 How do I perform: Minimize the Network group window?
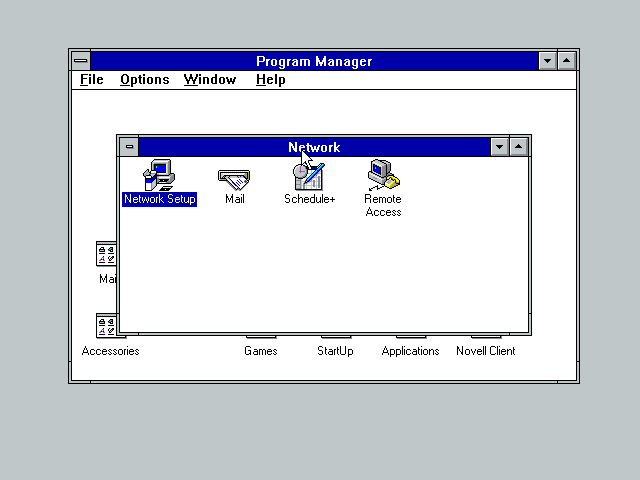[499, 147]
